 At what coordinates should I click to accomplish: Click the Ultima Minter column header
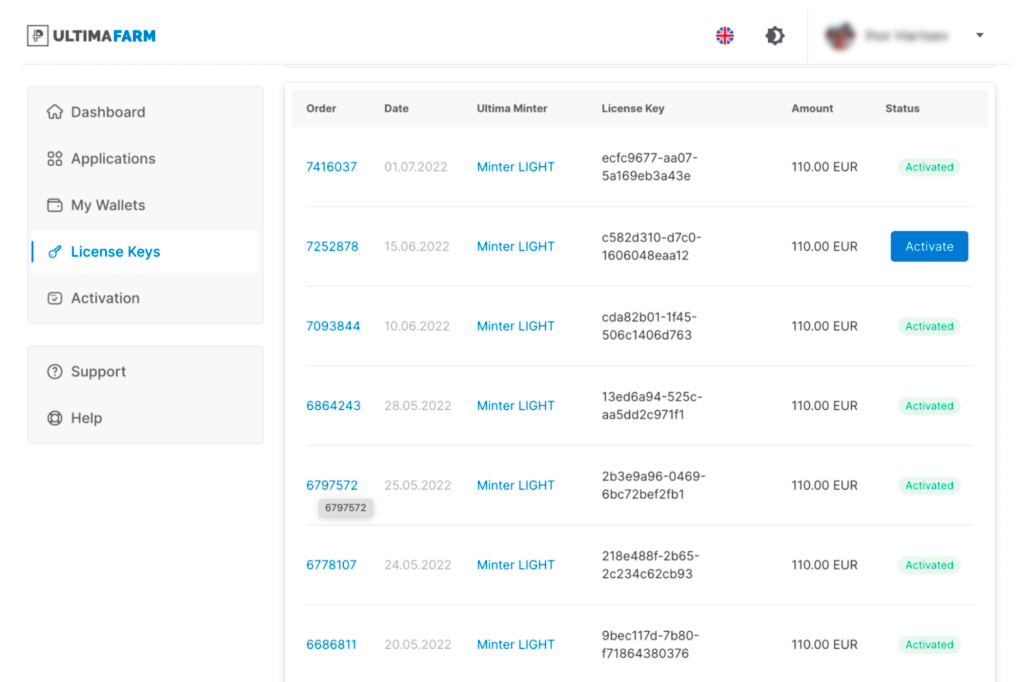[512, 108]
